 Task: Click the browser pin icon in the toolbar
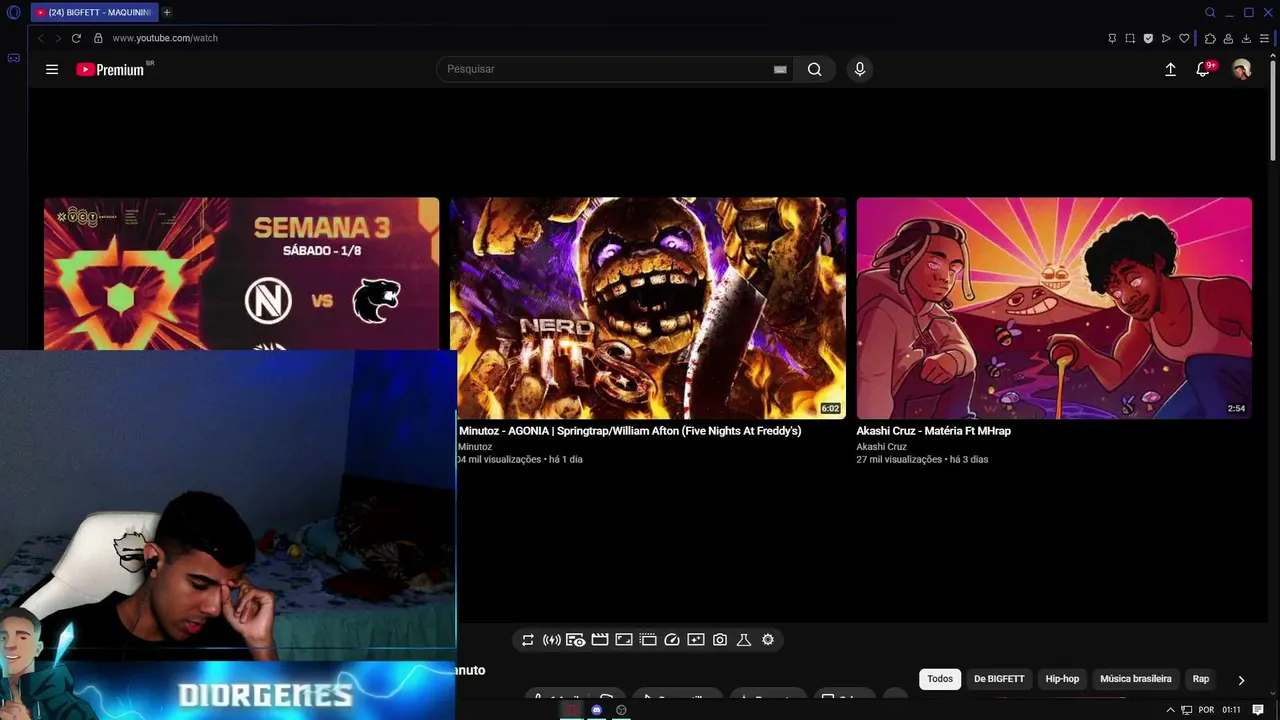coord(1112,38)
